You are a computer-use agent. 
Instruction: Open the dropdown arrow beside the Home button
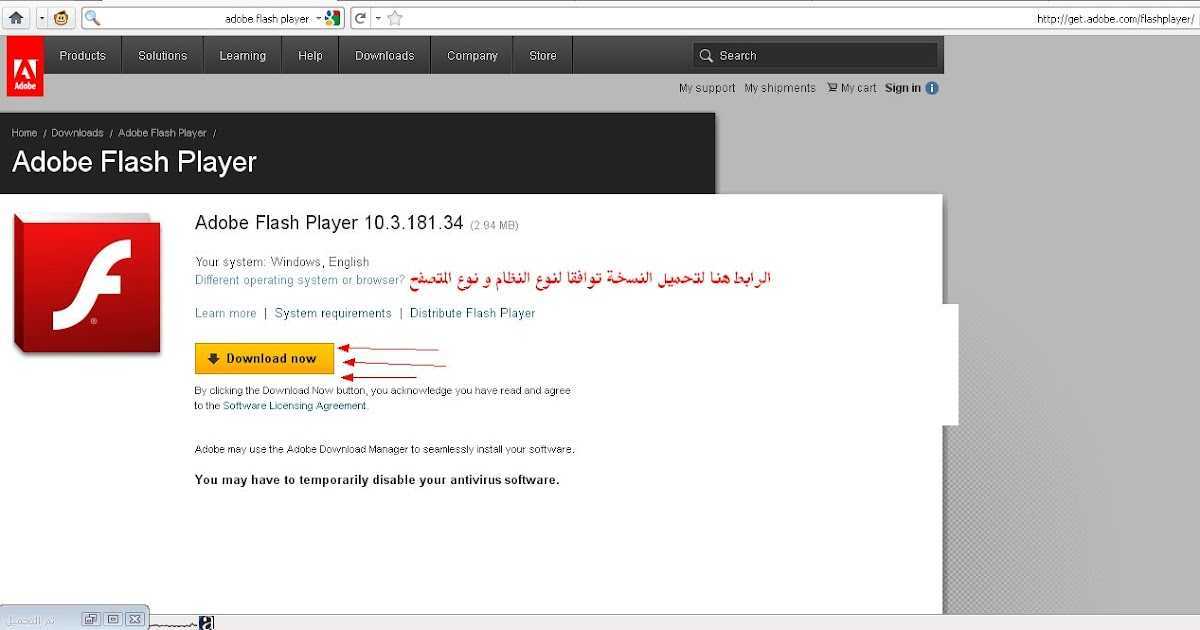[x=41, y=18]
